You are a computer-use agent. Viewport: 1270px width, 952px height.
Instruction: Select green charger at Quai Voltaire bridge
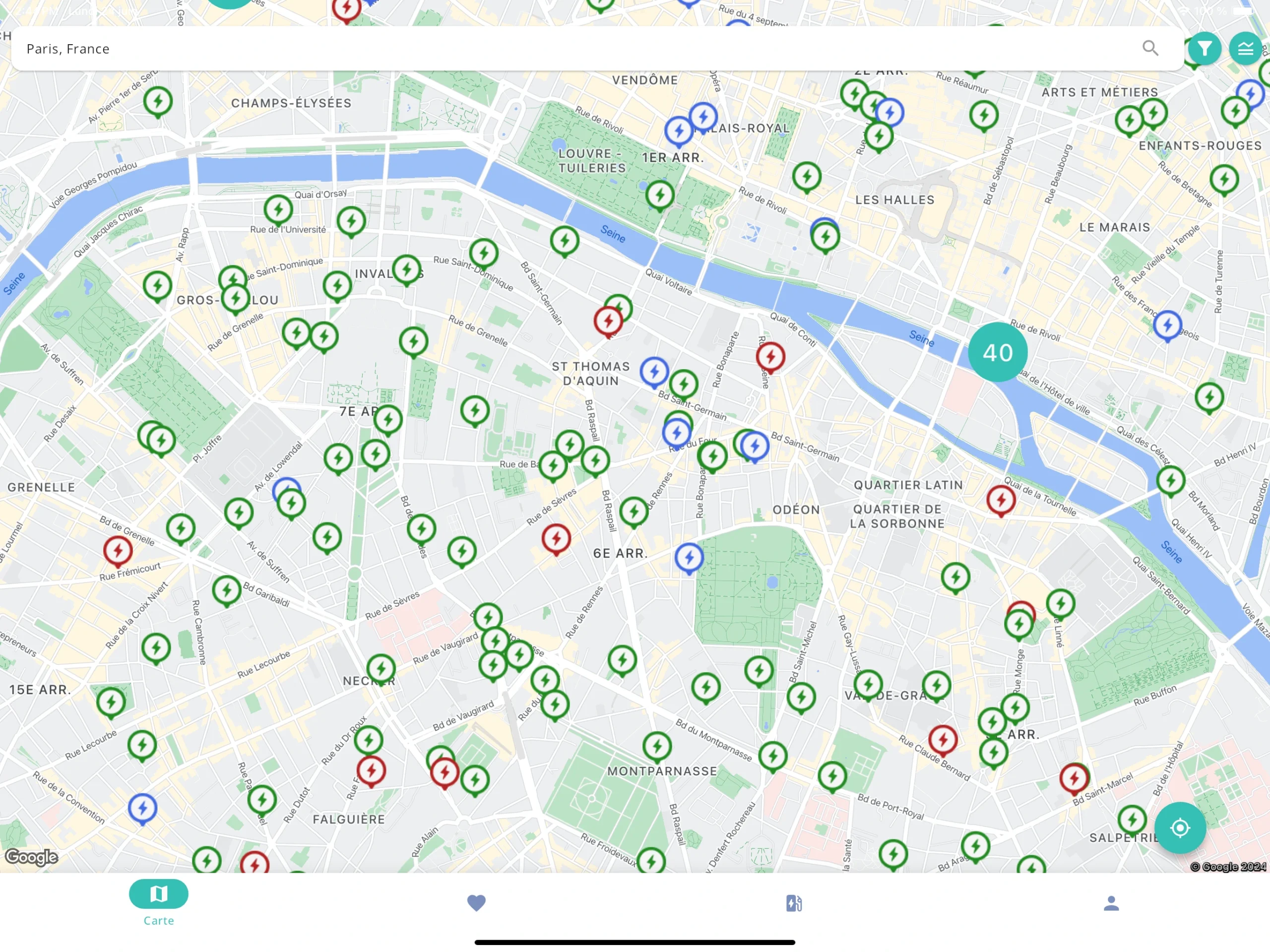[565, 242]
